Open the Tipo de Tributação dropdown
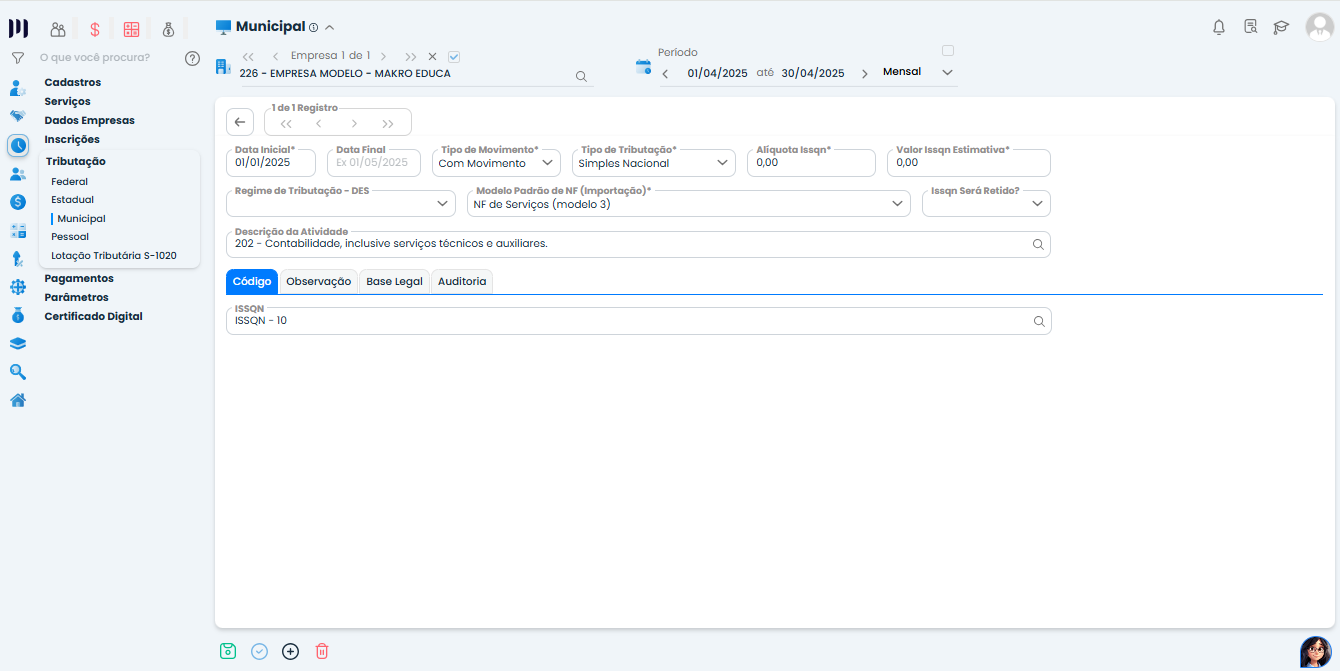The image size is (1340, 671). click(723, 163)
